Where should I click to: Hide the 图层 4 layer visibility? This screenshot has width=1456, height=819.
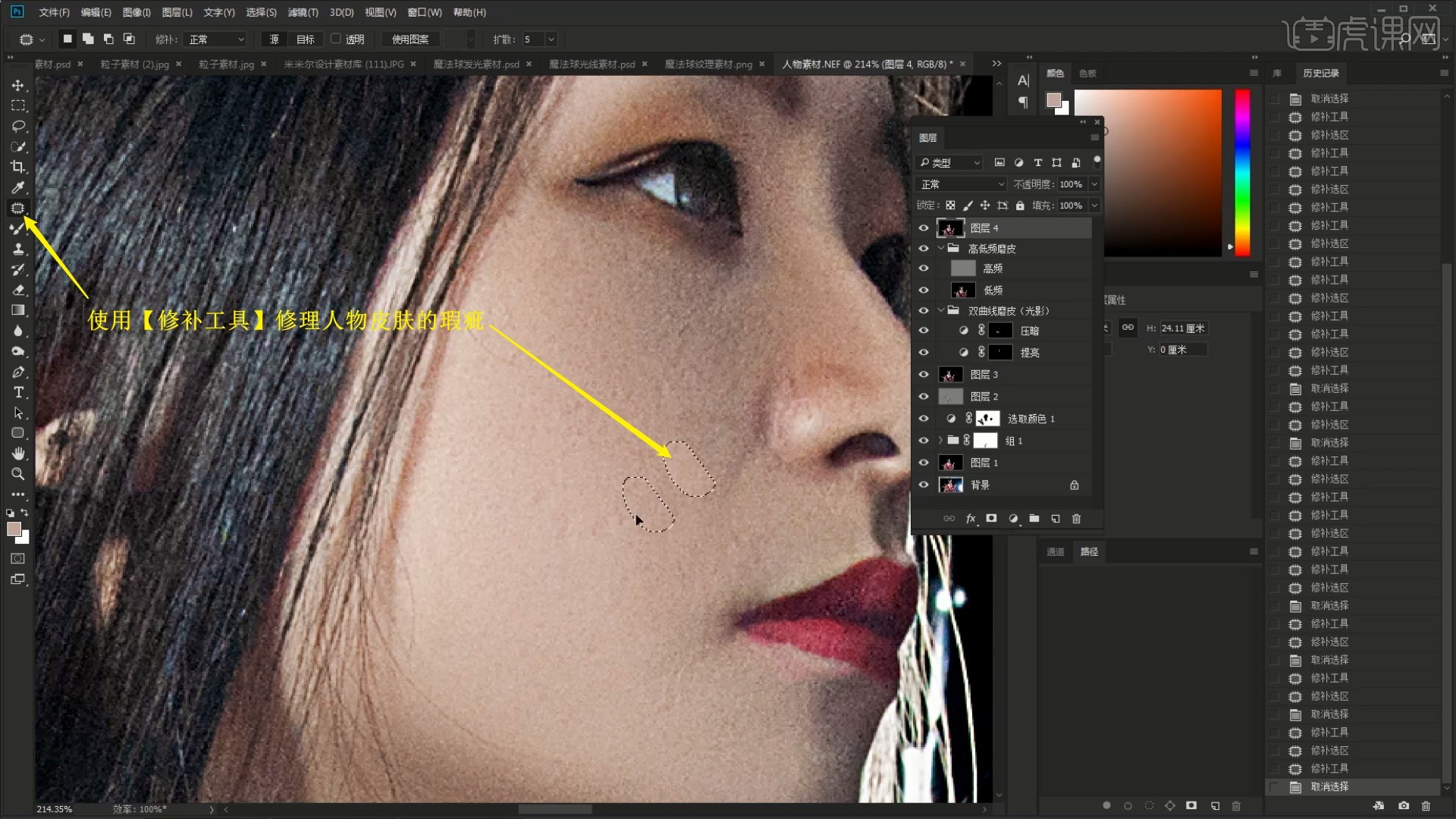[x=924, y=228]
